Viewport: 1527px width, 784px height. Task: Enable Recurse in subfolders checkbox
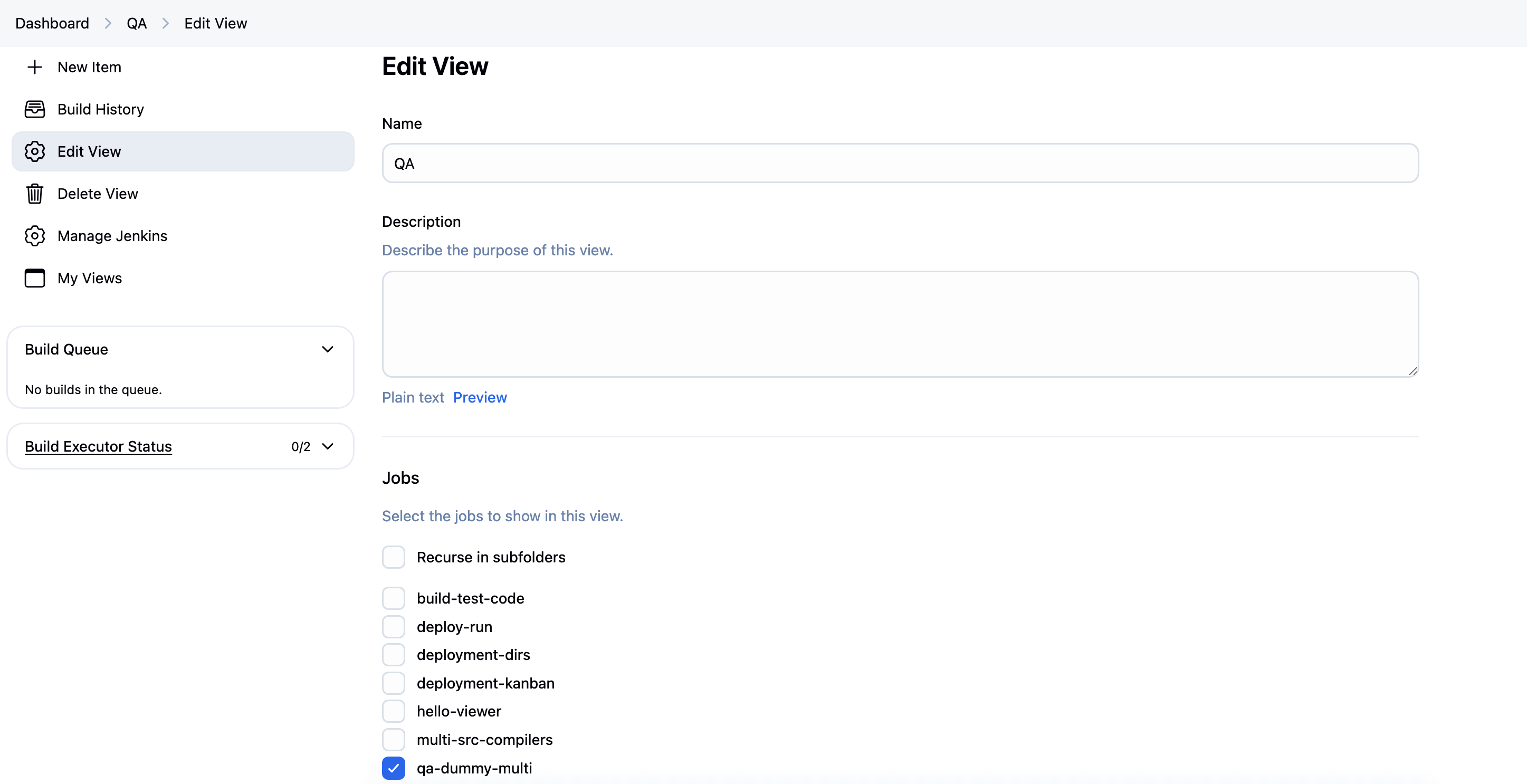coord(393,557)
